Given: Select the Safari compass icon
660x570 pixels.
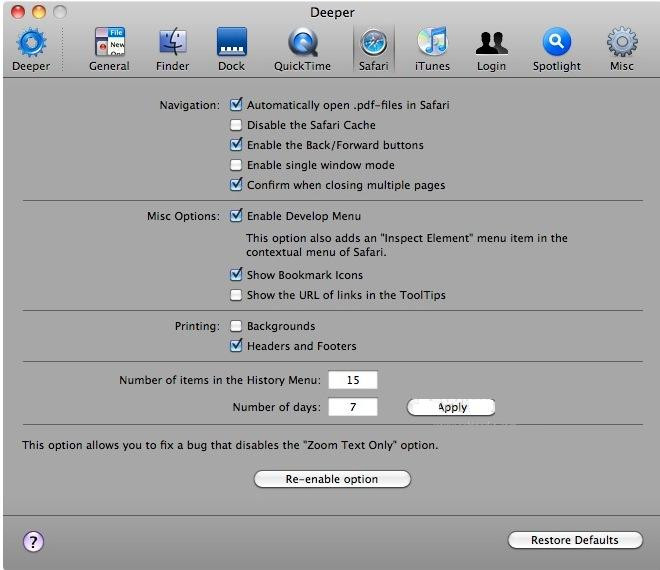Looking at the screenshot, I should click(x=373, y=43).
